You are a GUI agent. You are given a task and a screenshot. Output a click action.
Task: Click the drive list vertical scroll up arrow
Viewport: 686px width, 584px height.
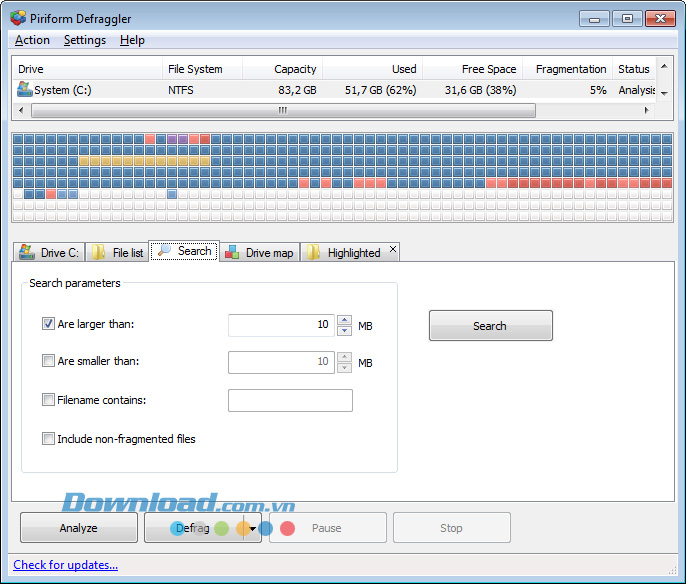click(664, 66)
